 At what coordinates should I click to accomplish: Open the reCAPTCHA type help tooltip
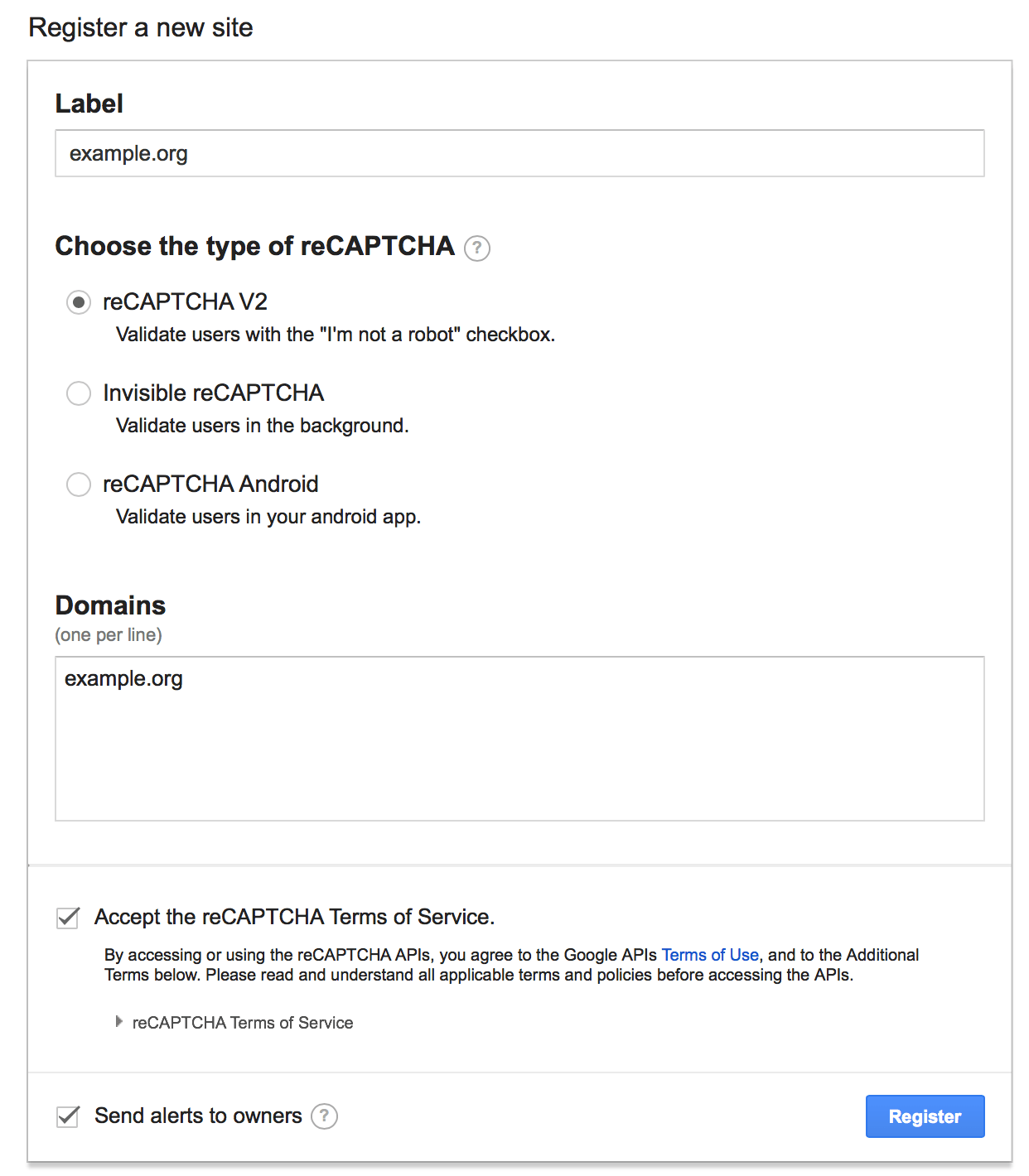(x=476, y=247)
